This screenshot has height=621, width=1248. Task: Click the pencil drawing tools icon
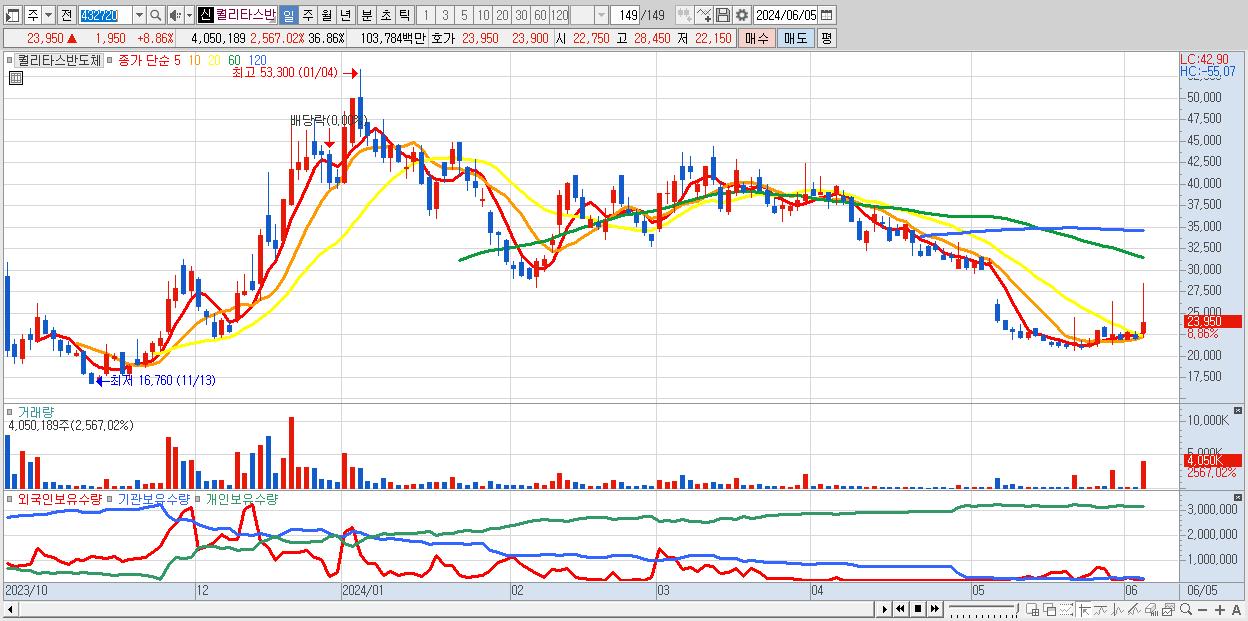1134,609
